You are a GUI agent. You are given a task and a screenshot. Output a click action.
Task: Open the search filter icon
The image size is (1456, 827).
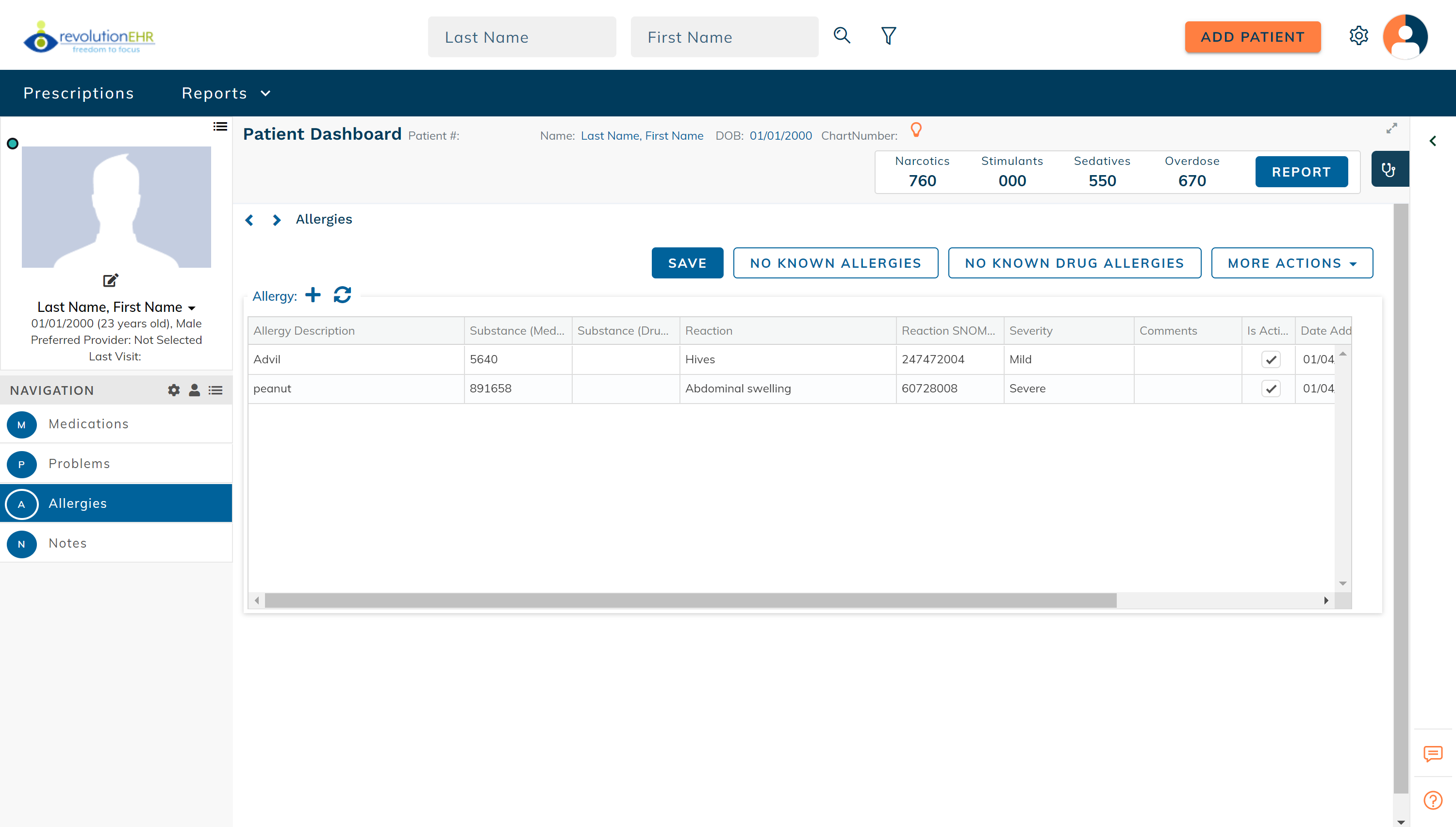pos(888,35)
